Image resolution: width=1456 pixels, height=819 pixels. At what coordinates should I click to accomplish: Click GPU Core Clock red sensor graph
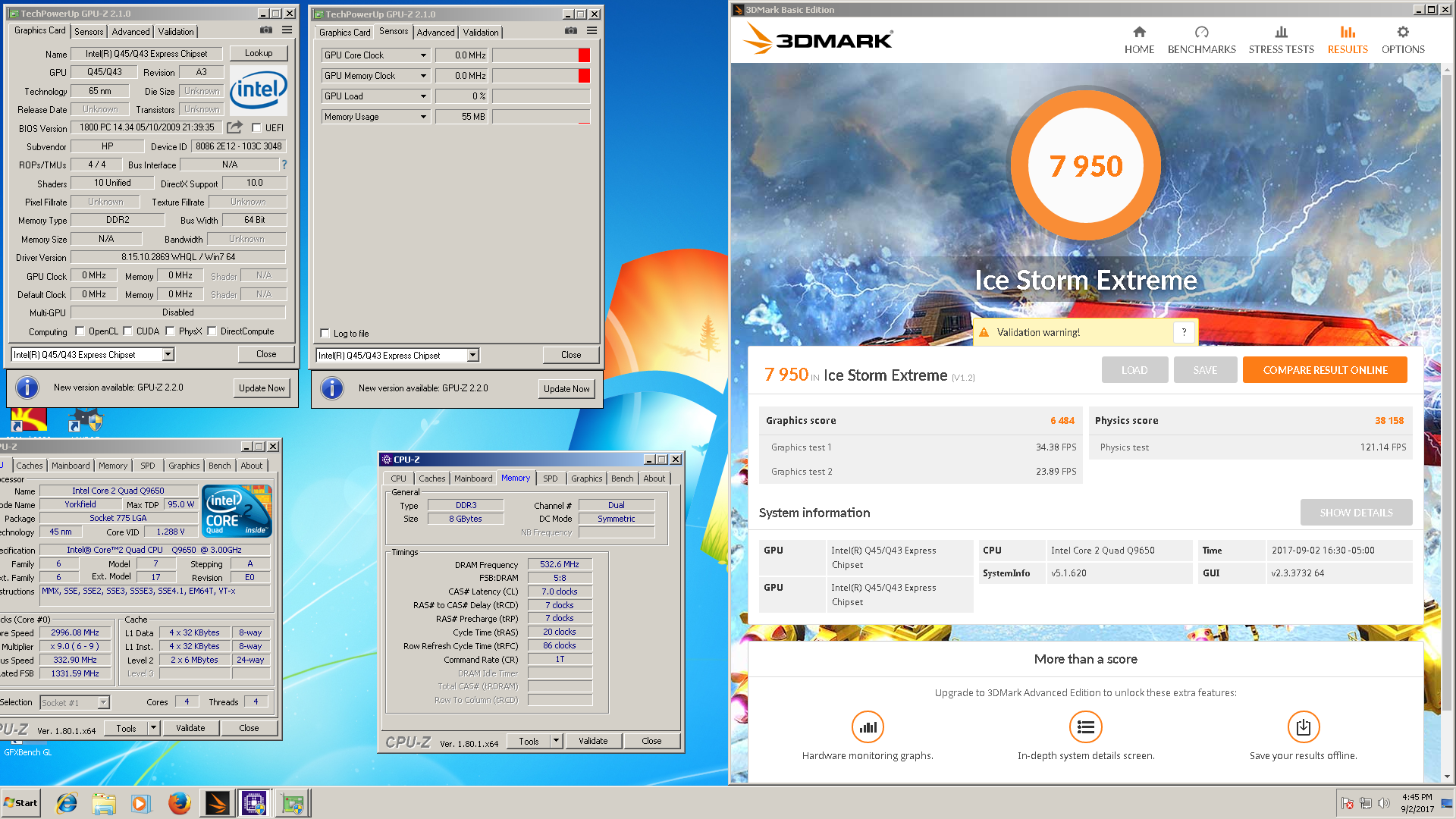(x=541, y=55)
